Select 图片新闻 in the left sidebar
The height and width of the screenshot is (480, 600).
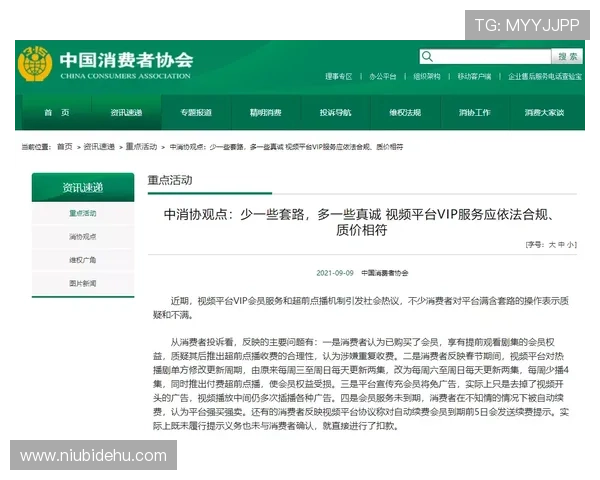point(83,283)
